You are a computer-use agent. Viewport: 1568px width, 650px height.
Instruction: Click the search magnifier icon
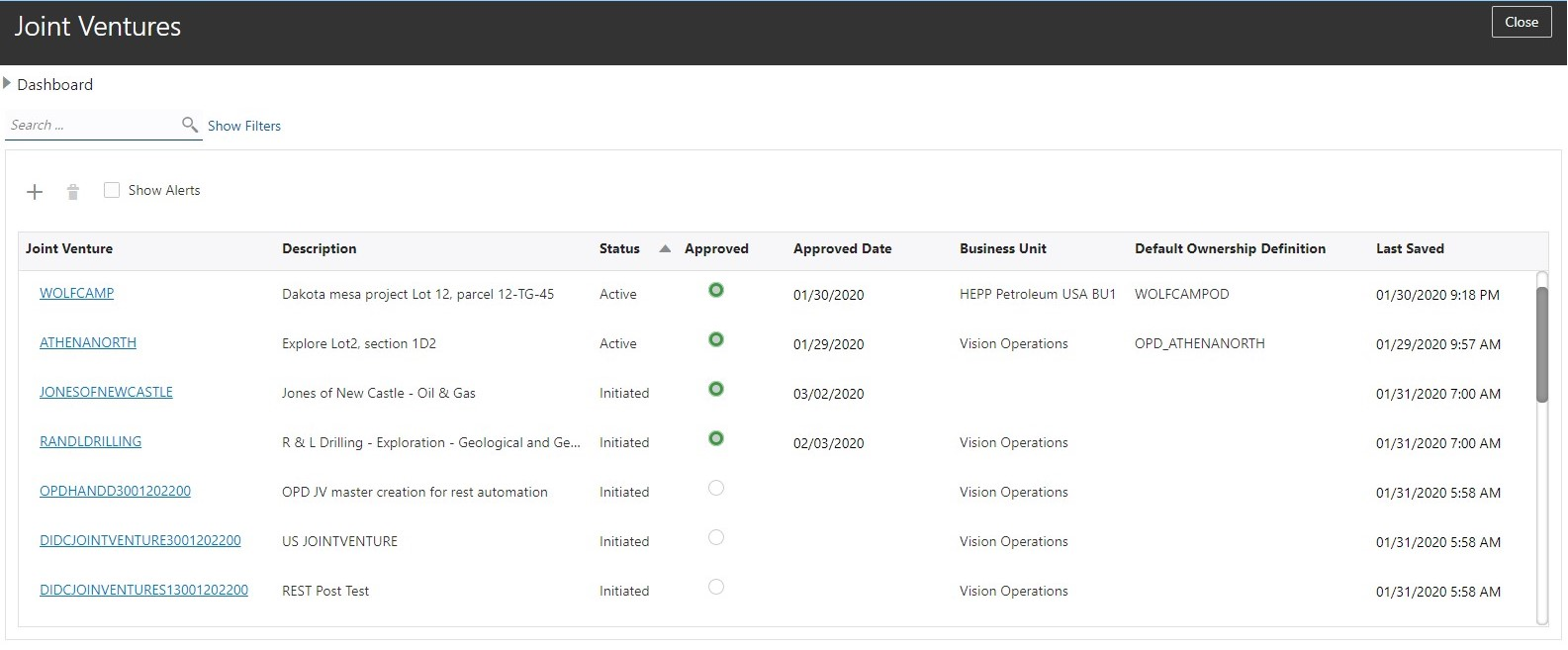[190, 125]
